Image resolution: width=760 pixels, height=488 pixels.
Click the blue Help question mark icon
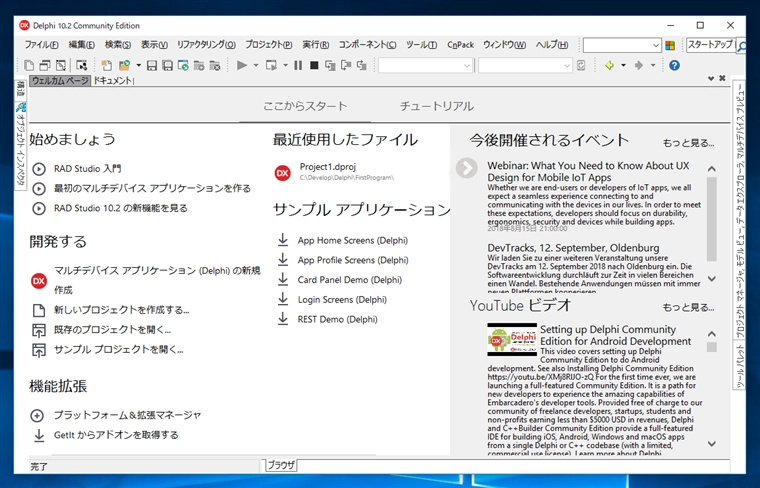(x=674, y=65)
